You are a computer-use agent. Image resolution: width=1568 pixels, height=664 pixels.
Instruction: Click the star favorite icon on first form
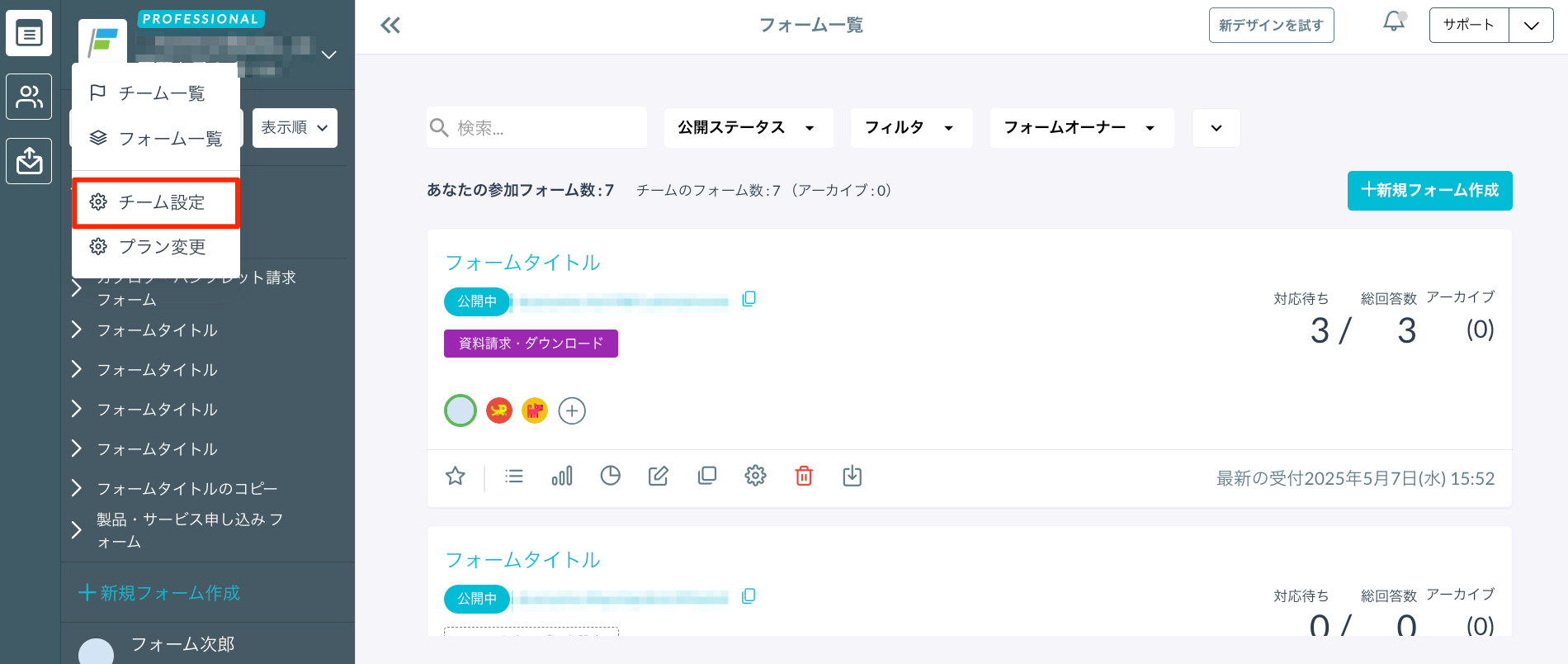(x=456, y=476)
